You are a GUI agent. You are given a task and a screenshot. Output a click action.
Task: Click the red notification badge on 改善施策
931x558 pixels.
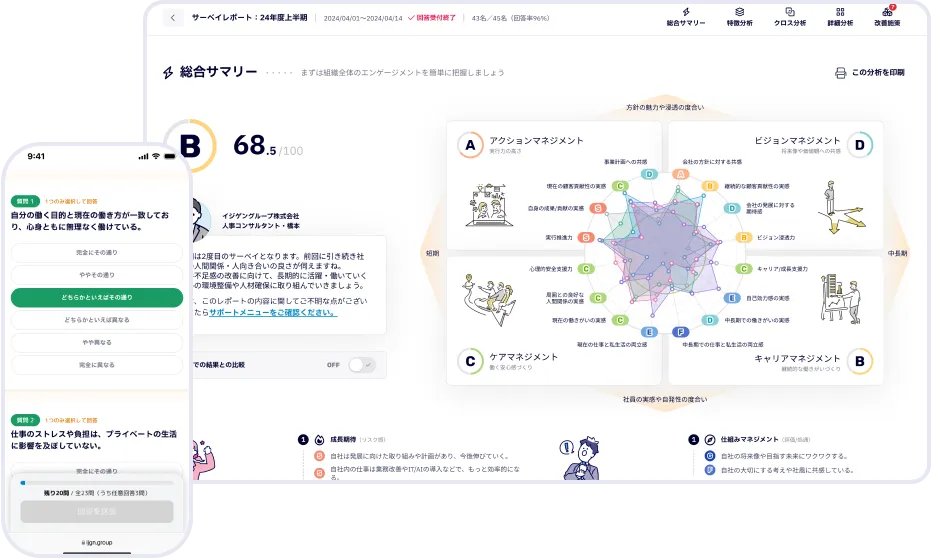pos(892,7)
